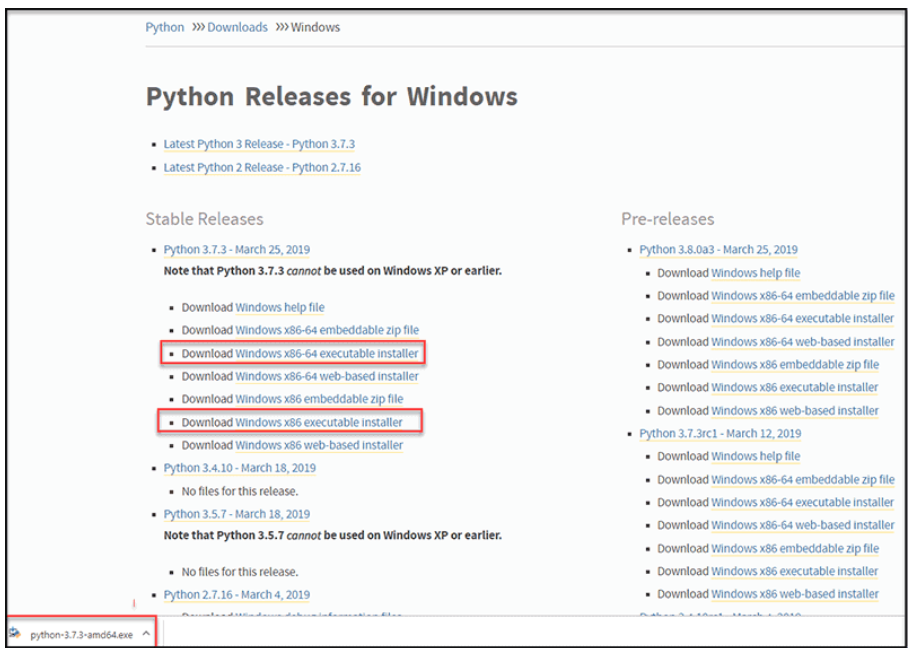Open the Python 3.4.10 - March 18, 2019 release
The height and width of the screenshot is (656, 918).
[x=239, y=467]
